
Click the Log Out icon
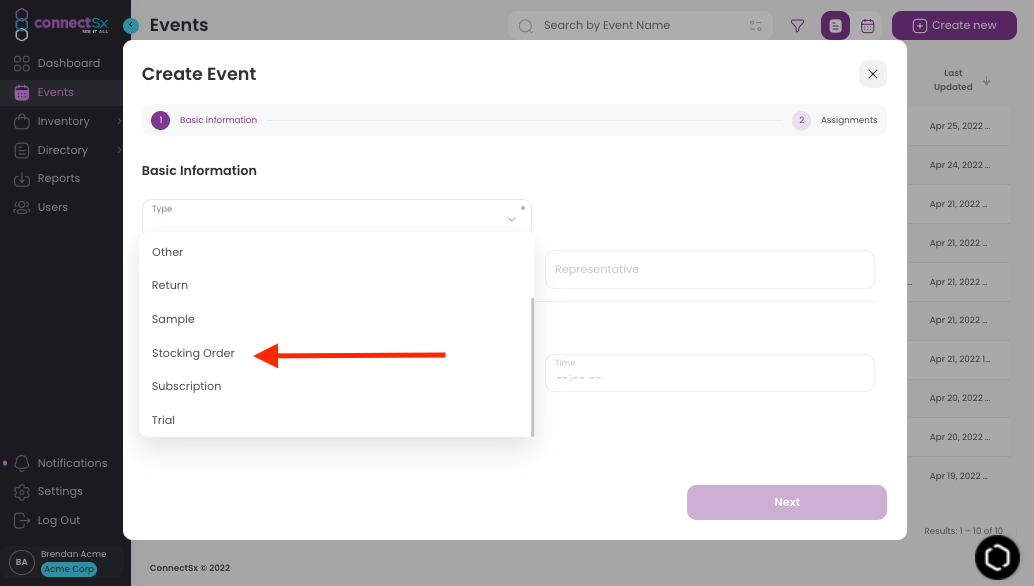(x=22, y=520)
